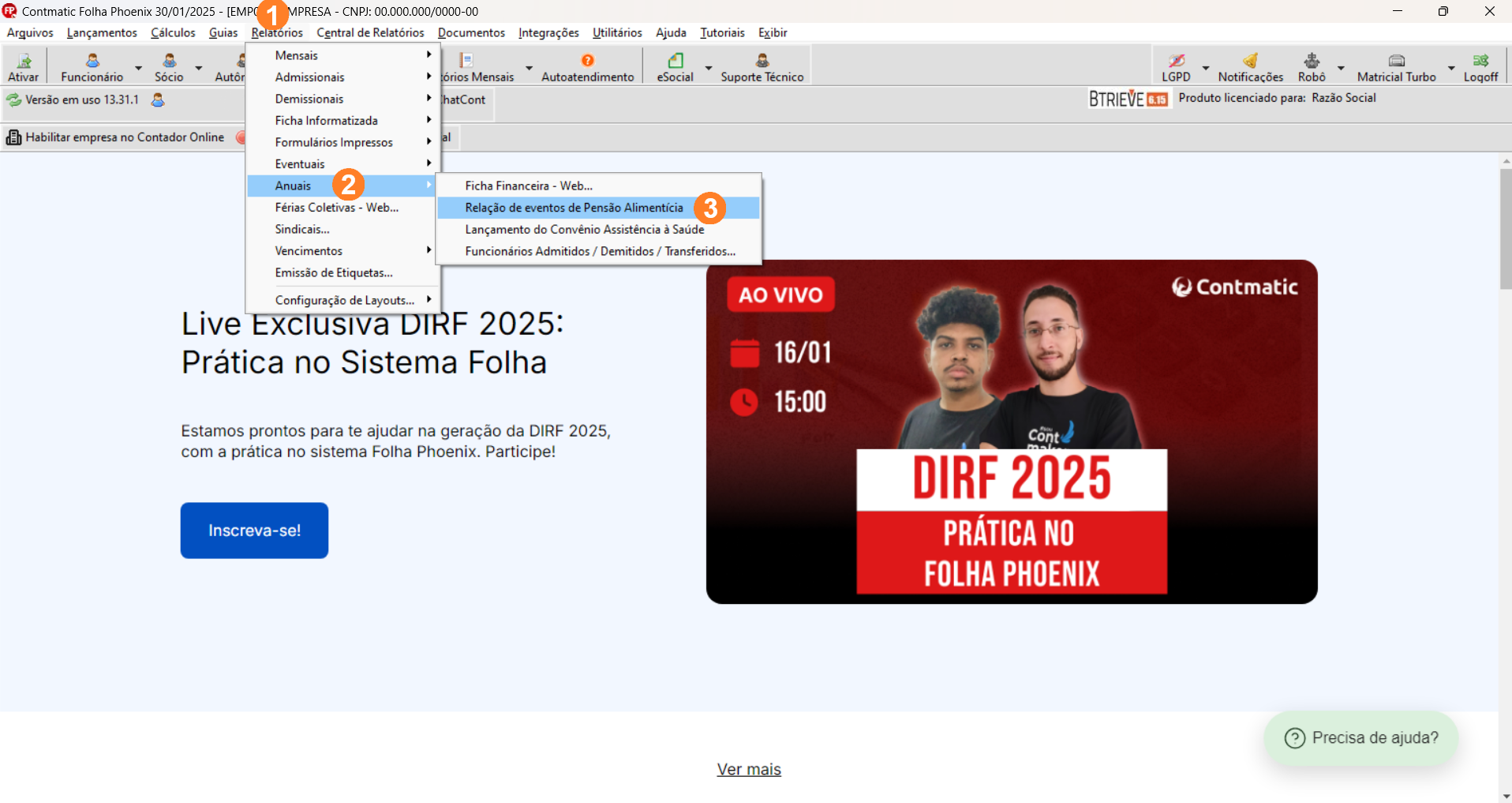Open Autoatendimento help icon
Viewport: 1512px width, 803px height.
point(588,61)
